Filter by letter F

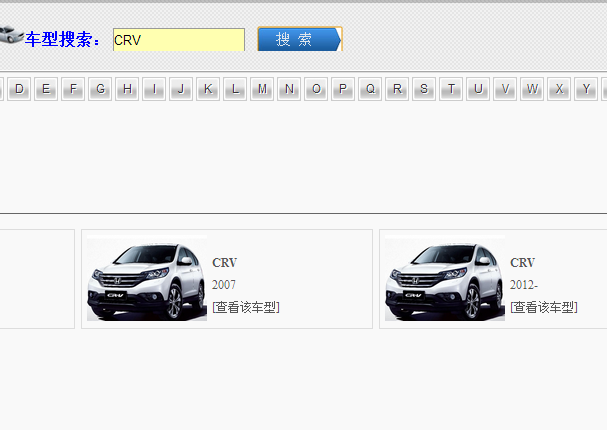(x=73, y=89)
